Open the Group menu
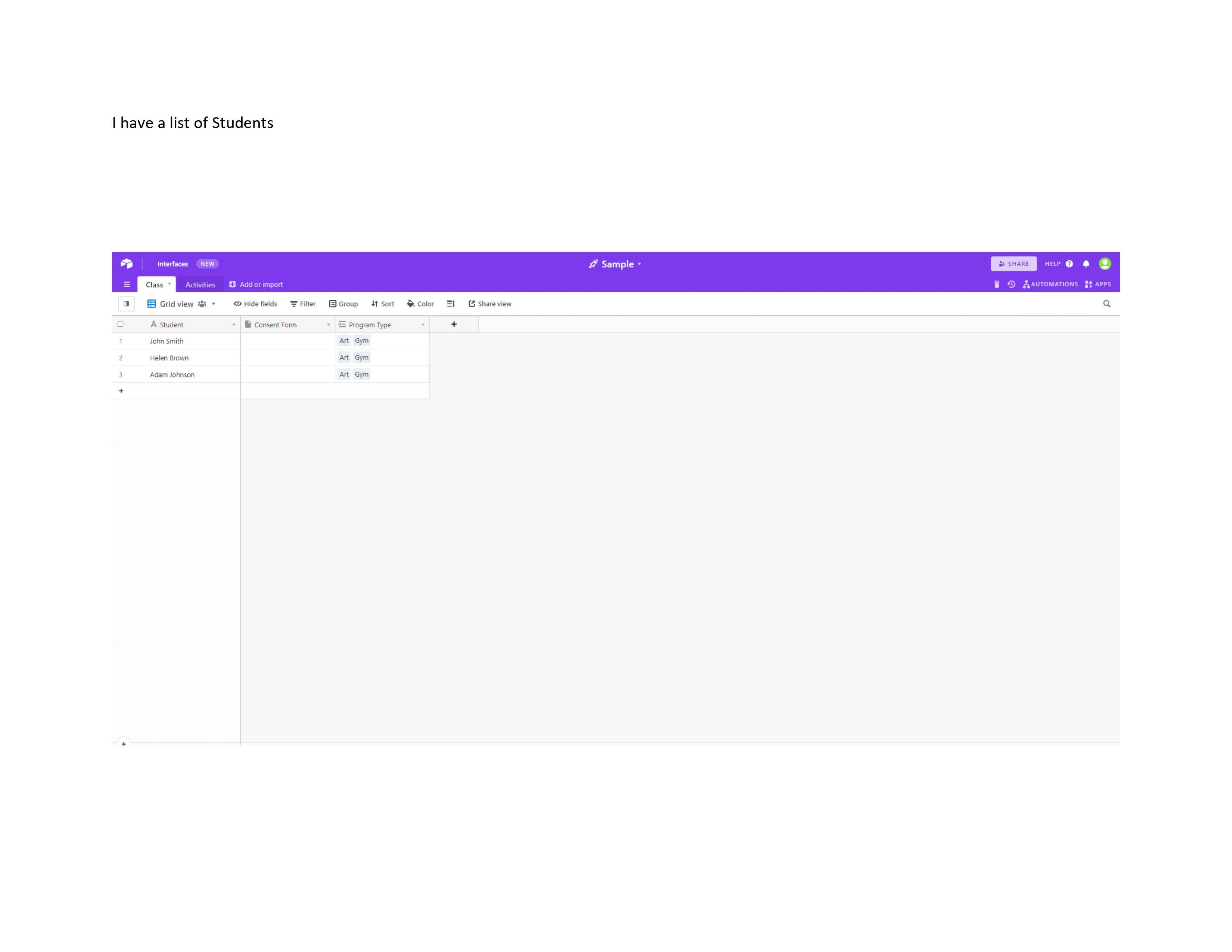1232x952 pixels. (x=343, y=304)
